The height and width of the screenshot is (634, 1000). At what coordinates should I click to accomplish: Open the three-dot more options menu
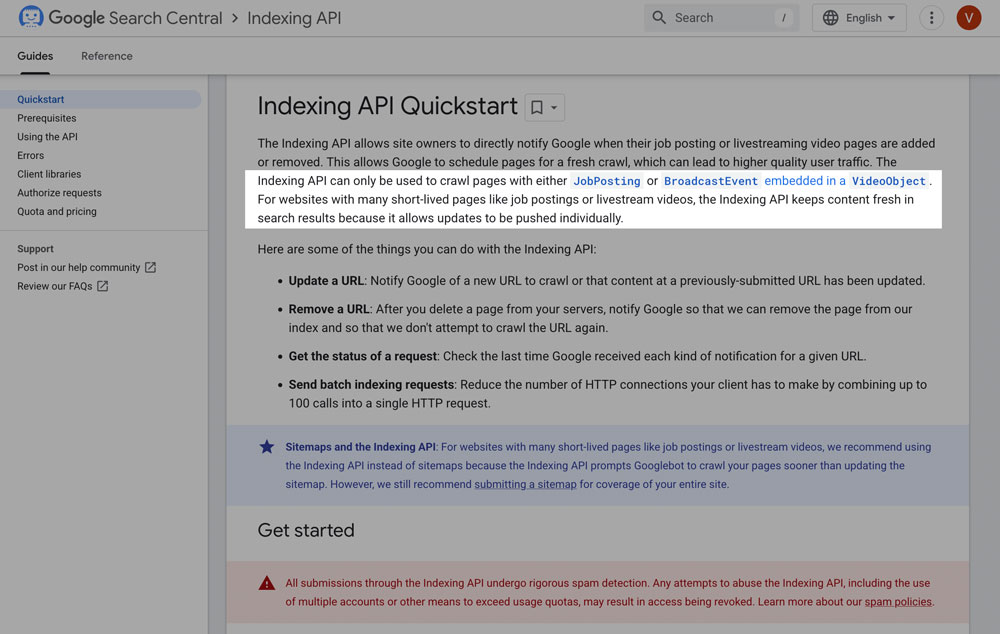tap(931, 18)
